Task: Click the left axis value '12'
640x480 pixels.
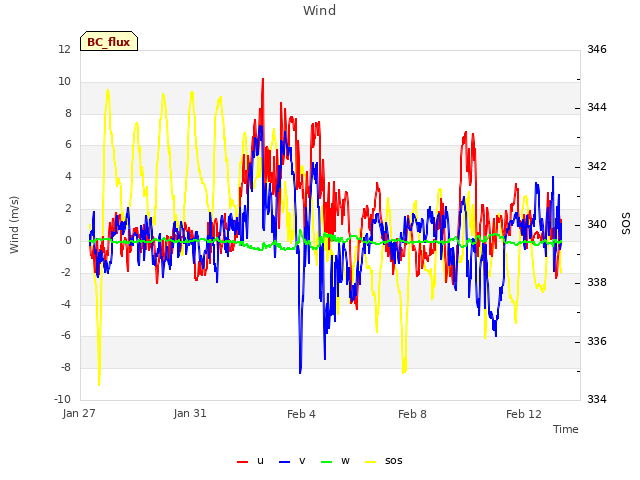Action: [64, 49]
